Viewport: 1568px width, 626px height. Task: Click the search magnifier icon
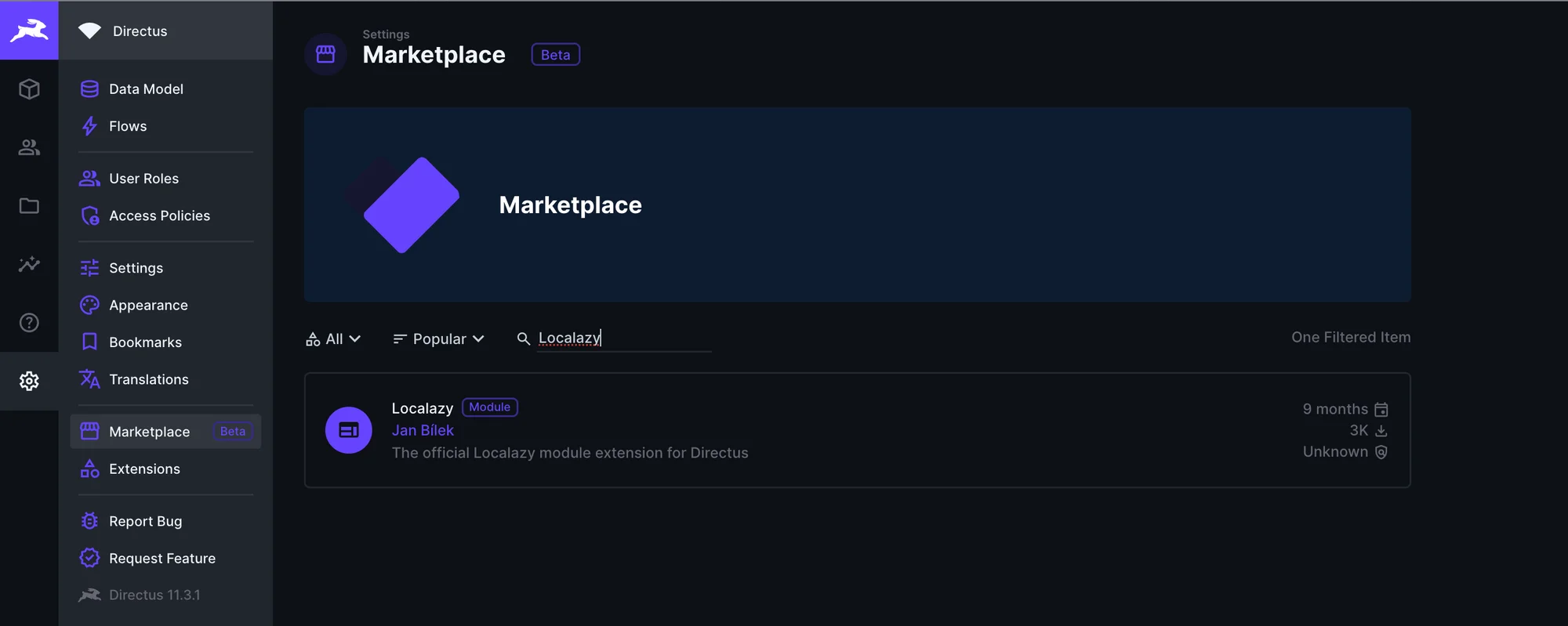click(524, 338)
